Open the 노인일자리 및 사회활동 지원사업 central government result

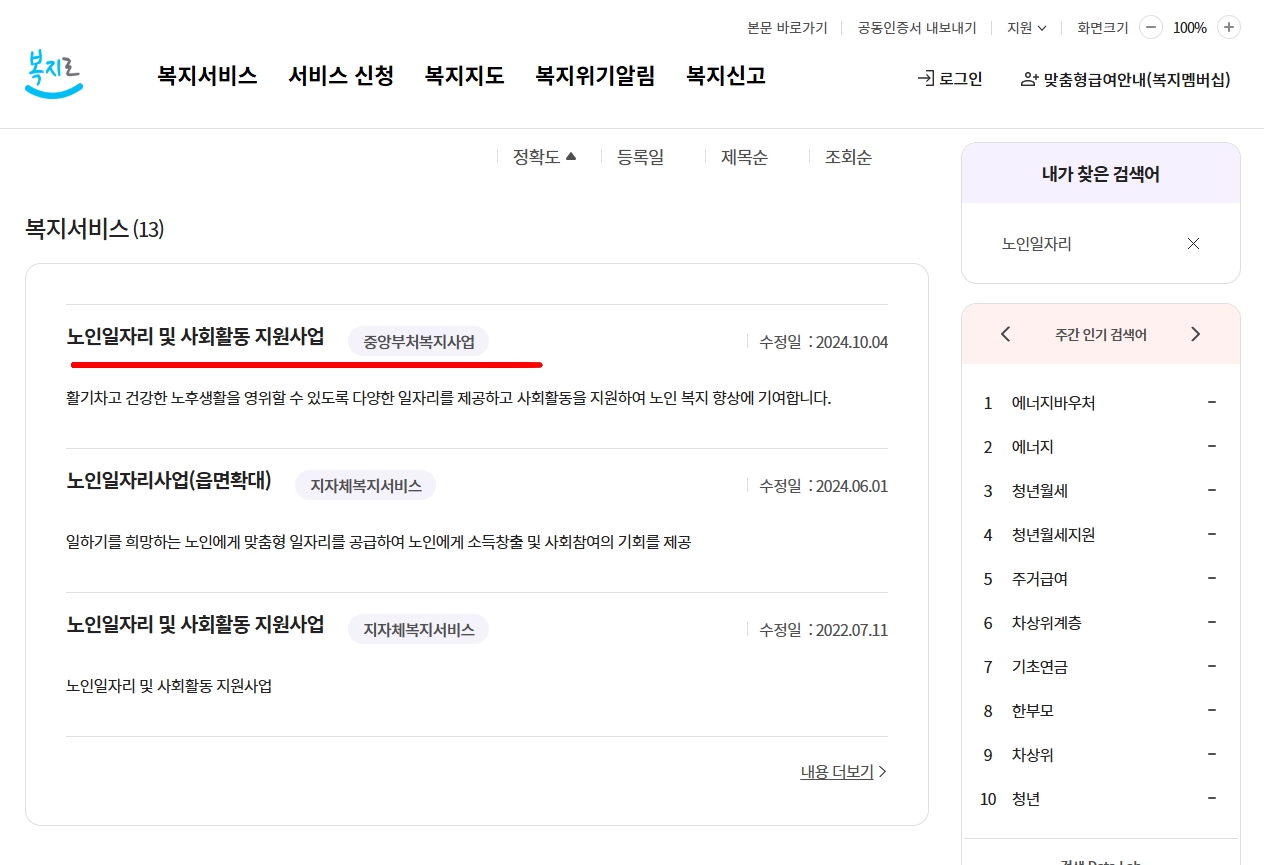[x=195, y=339]
